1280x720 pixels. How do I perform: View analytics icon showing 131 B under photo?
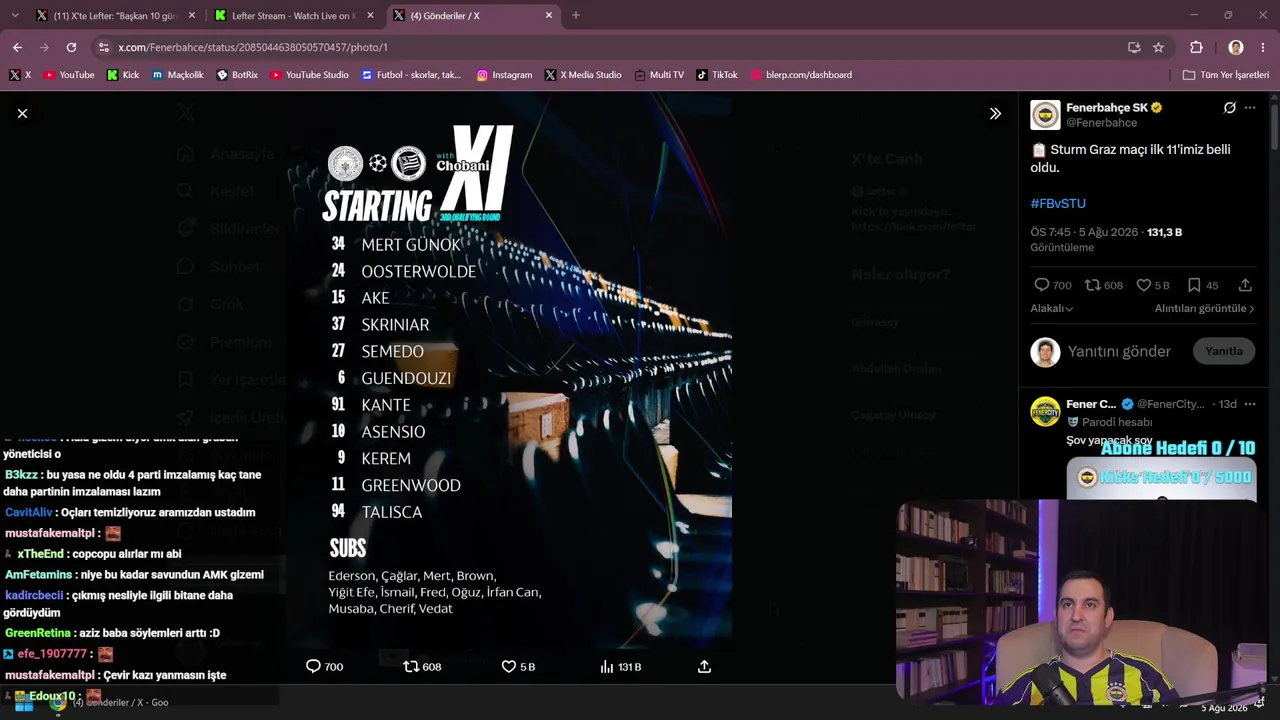[x=606, y=666]
